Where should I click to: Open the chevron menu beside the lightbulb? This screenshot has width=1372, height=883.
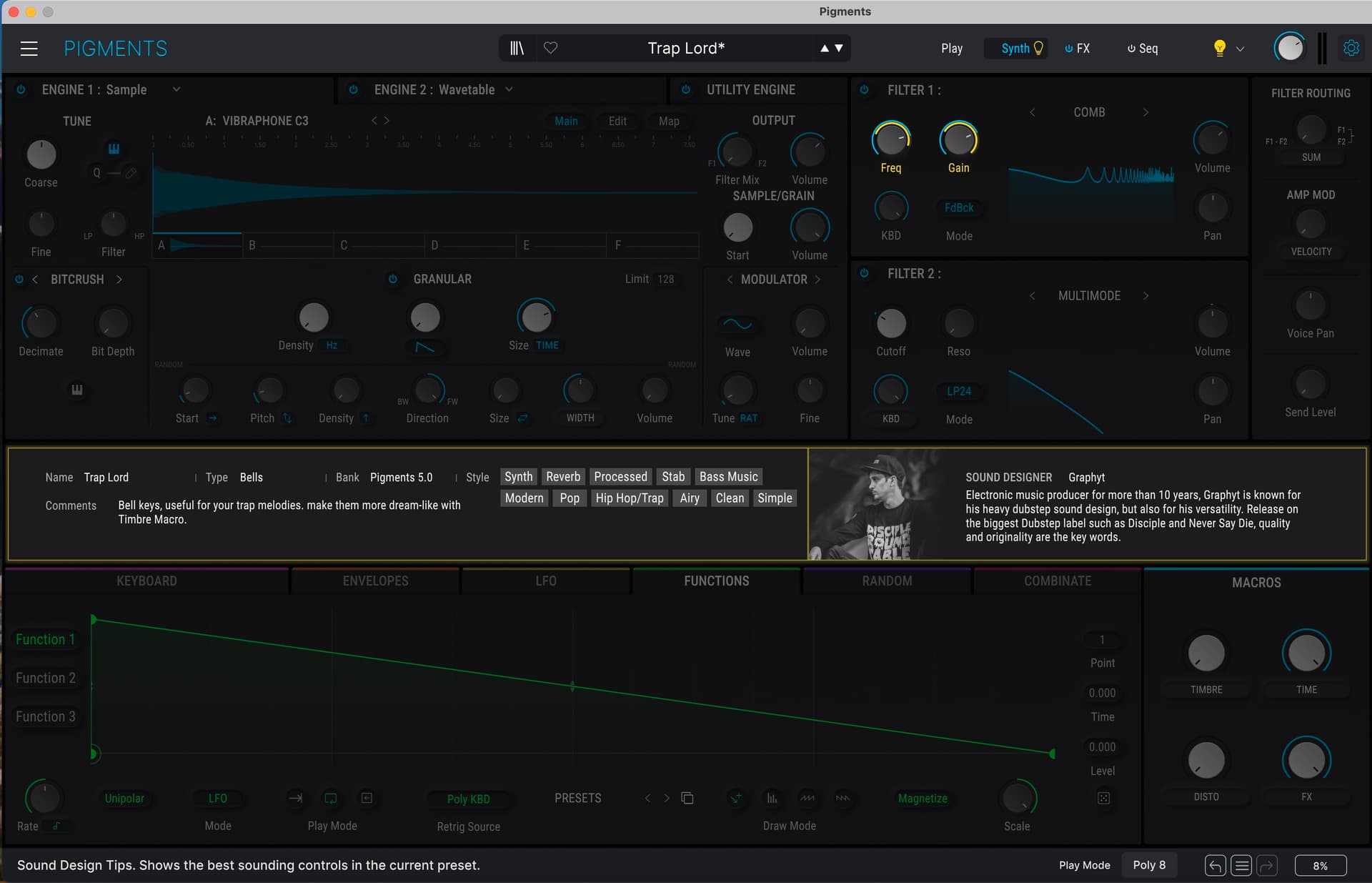tap(1240, 49)
